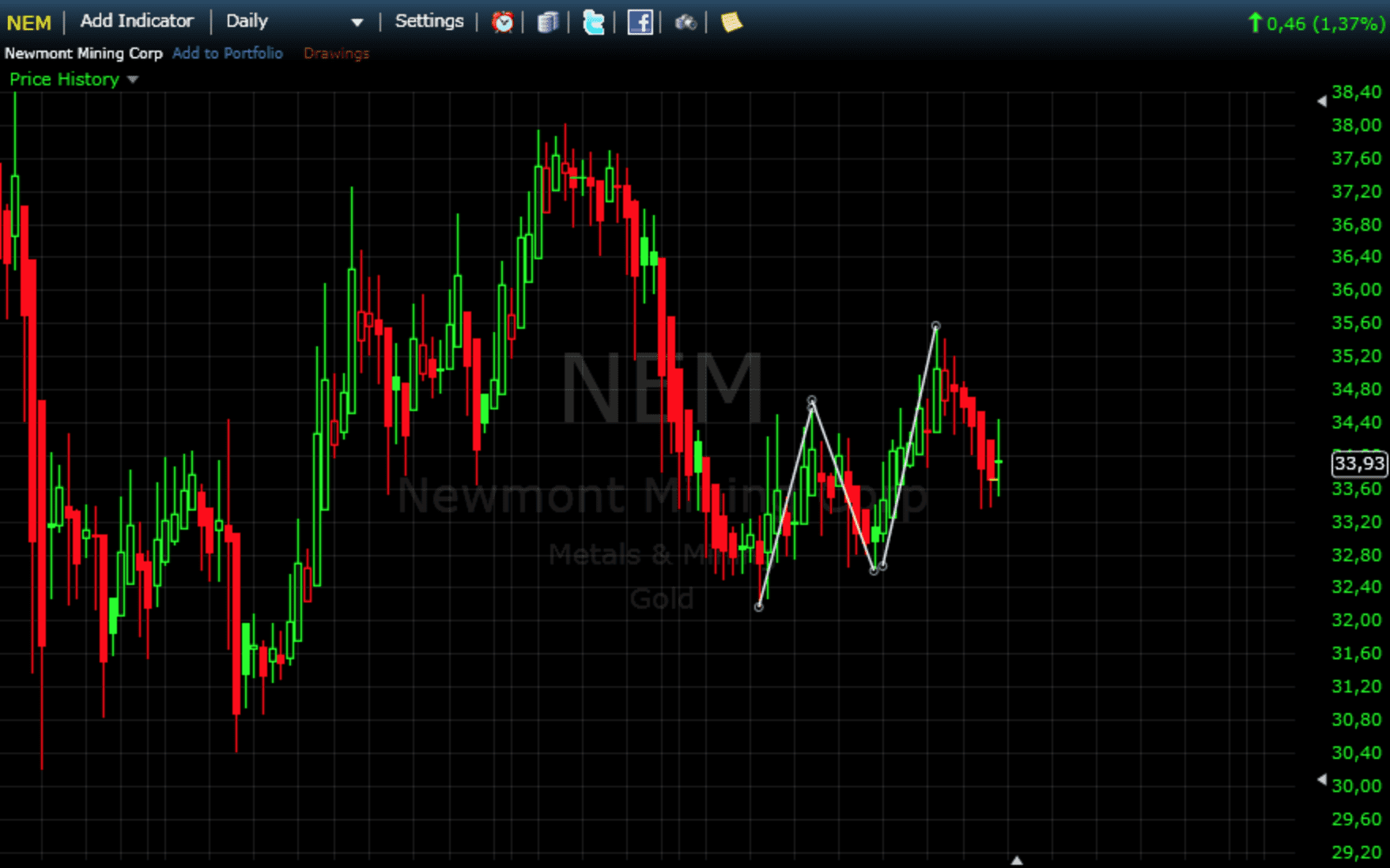Open the Daily timeframe dropdown
The image size is (1390, 868).
(x=294, y=21)
